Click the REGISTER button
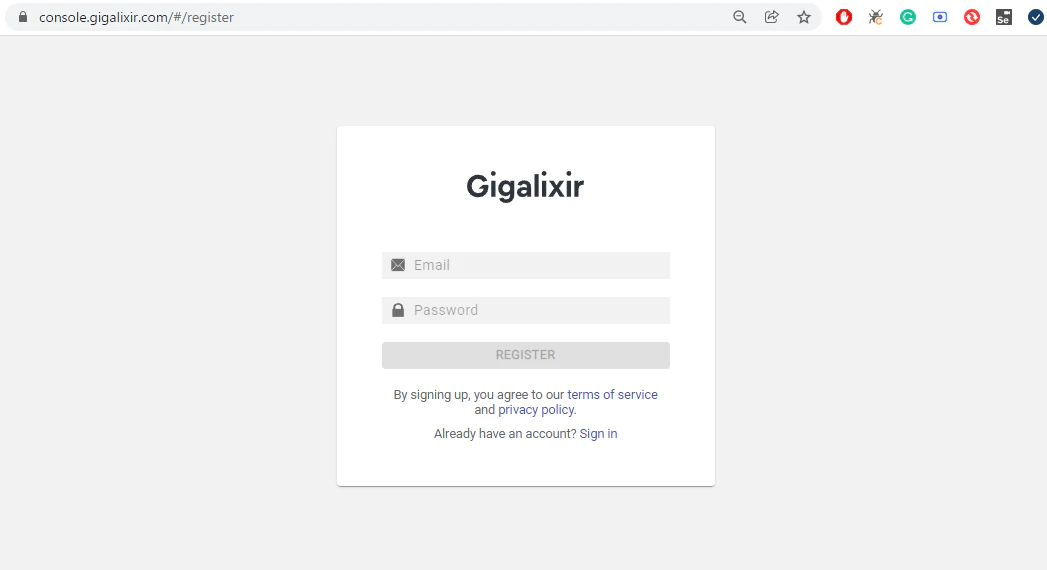 pyautogui.click(x=526, y=355)
